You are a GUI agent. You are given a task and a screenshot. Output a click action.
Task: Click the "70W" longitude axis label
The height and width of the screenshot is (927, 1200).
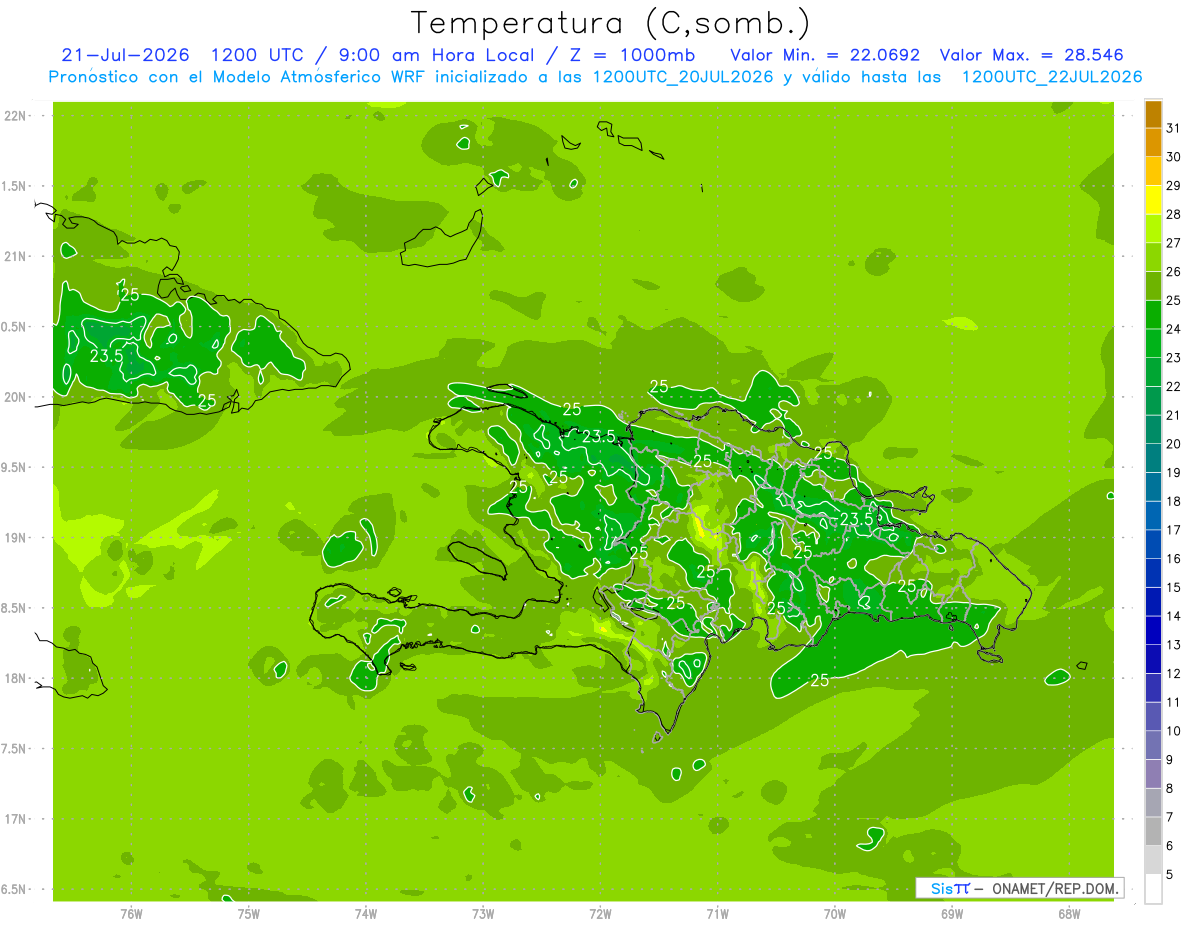pyautogui.click(x=835, y=913)
